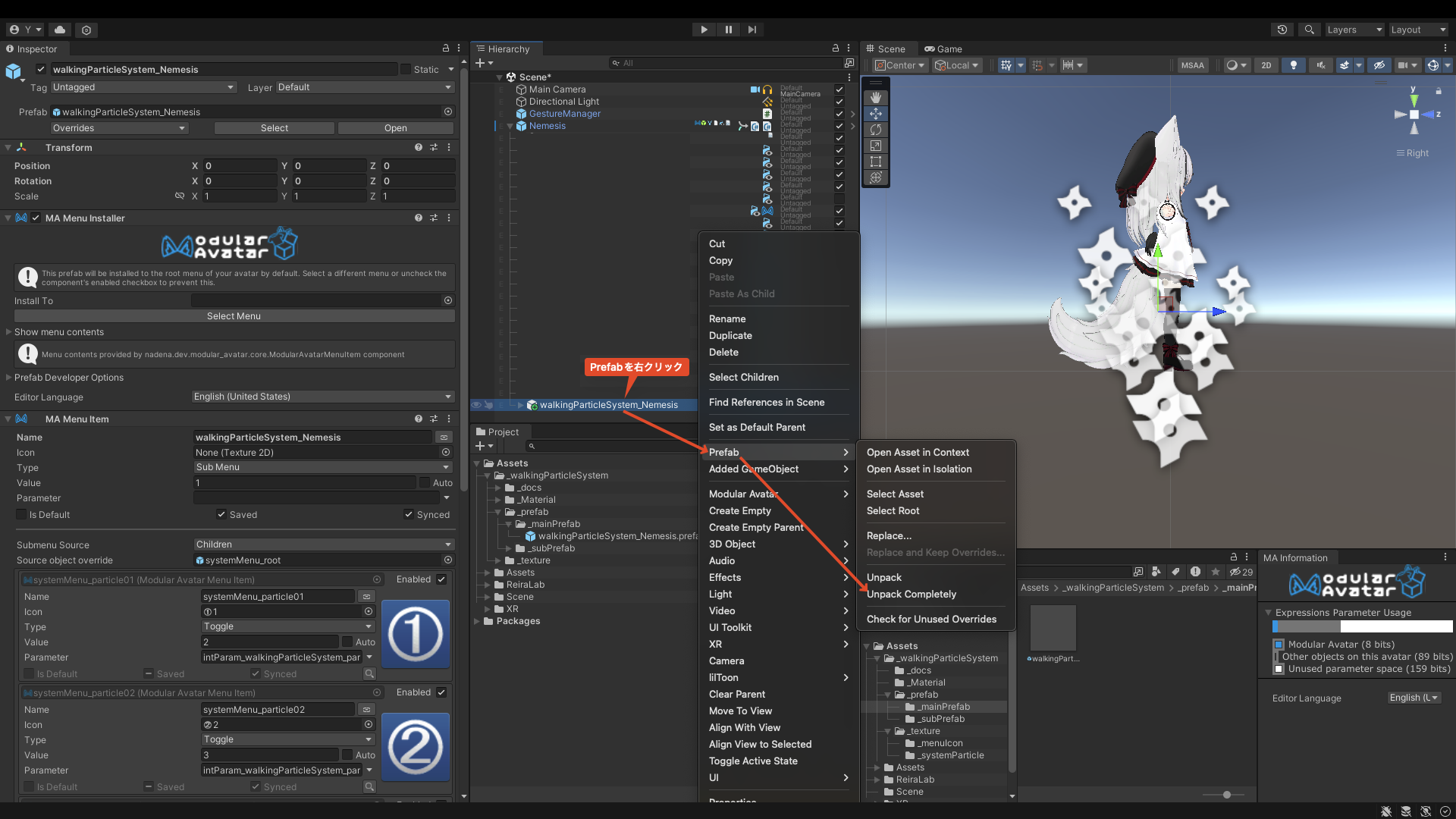Uncheck Enabled for systemMenu_particle01
The height and width of the screenshot is (819, 1456).
(x=441, y=579)
